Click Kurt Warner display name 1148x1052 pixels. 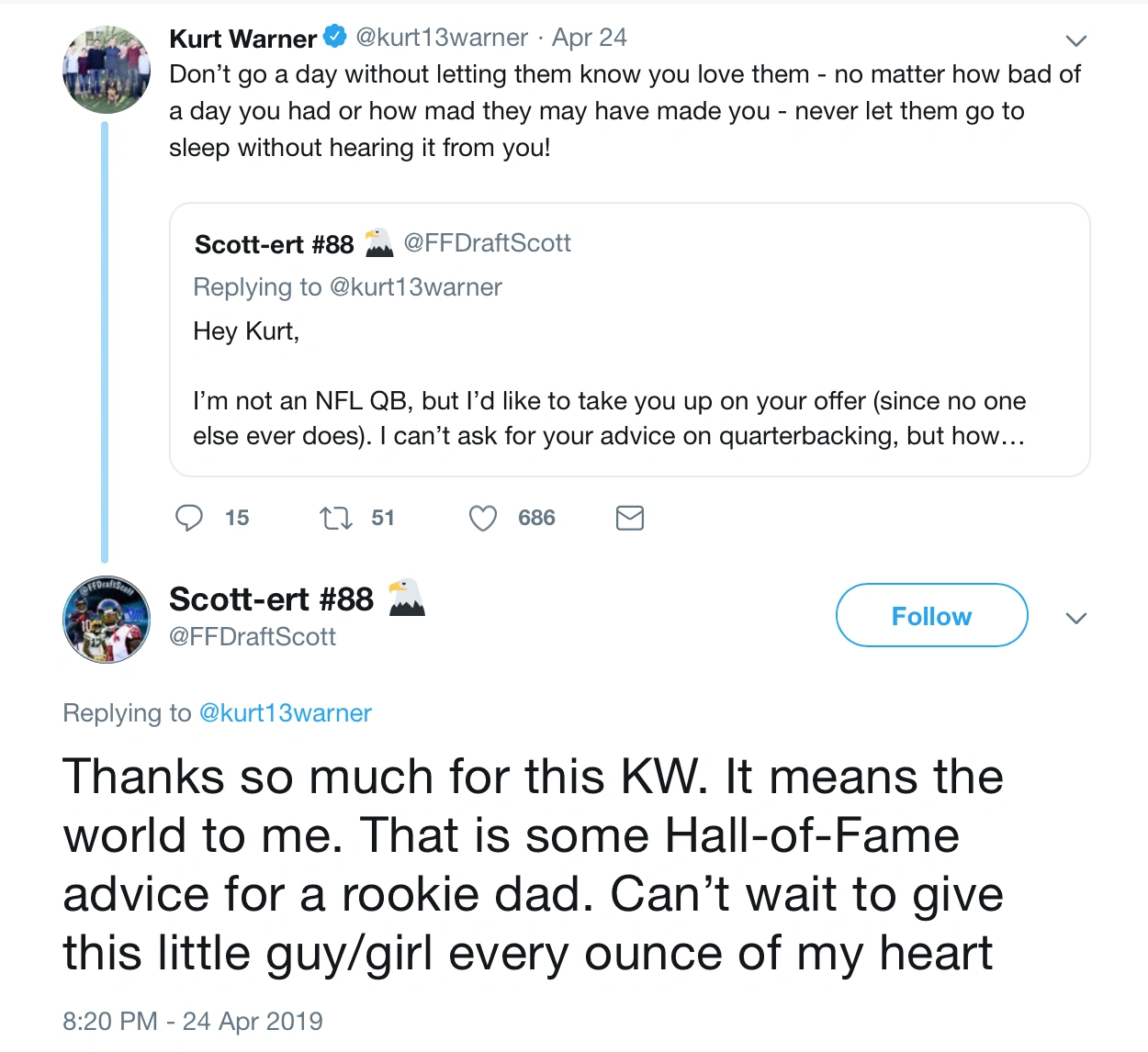tap(243, 39)
